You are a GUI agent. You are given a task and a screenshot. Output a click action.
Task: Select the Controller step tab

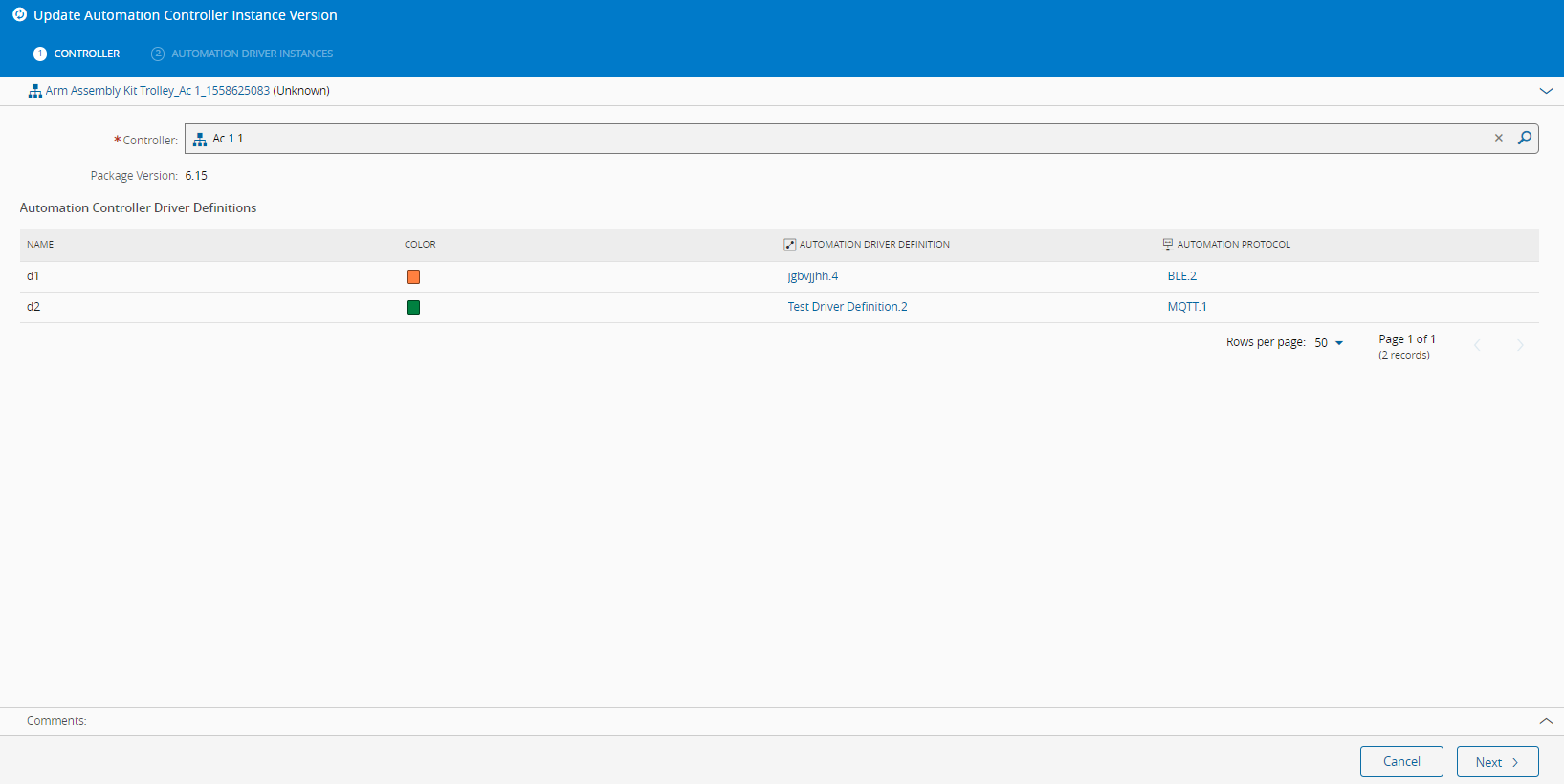77,54
